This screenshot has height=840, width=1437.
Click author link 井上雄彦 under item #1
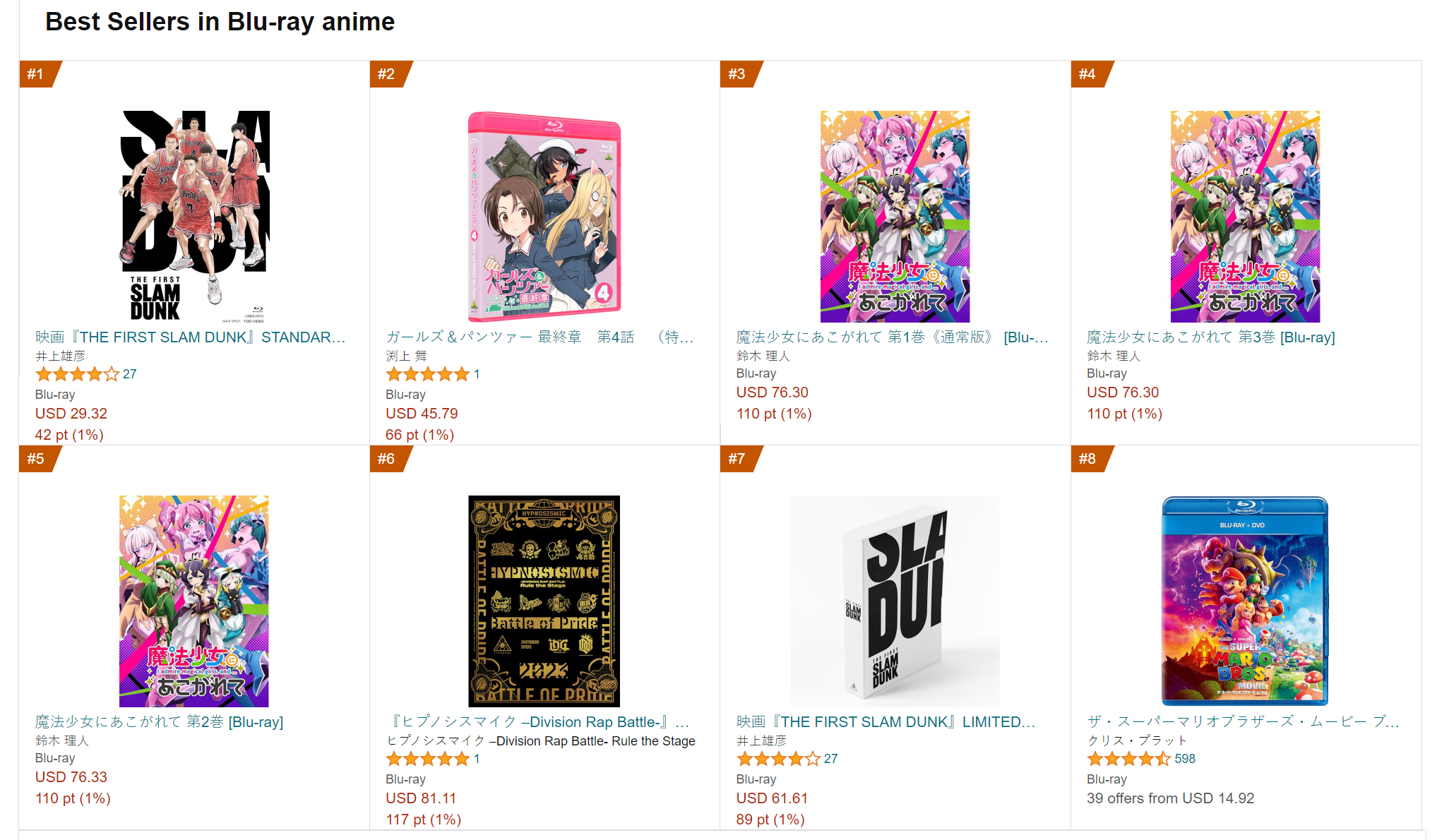[59, 355]
